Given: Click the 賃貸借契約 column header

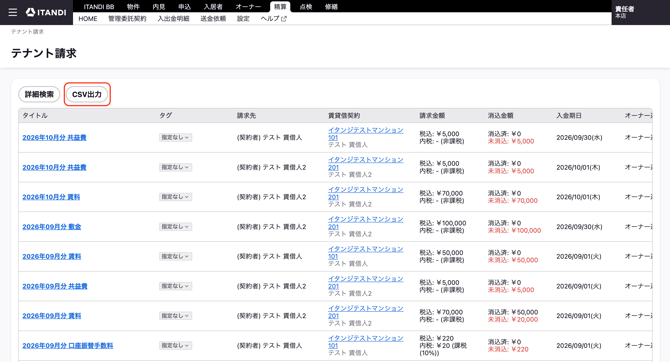Looking at the screenshot, I should point(344,115).
